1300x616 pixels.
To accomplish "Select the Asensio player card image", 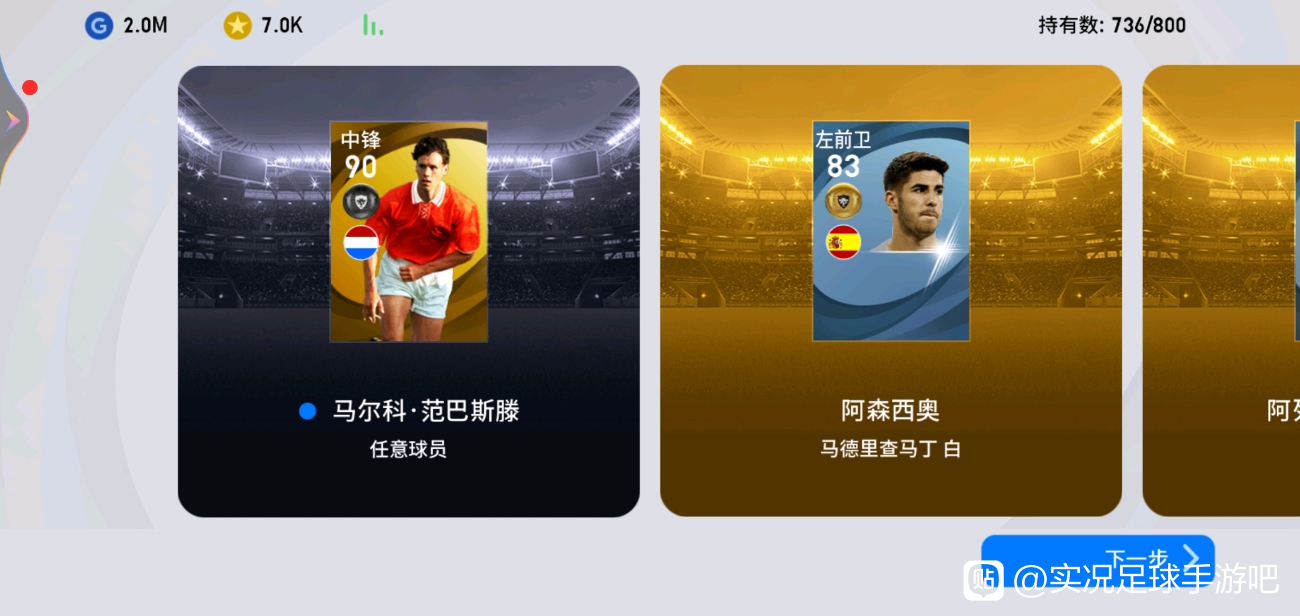I will pyautogui.click(x=891, y=231).
